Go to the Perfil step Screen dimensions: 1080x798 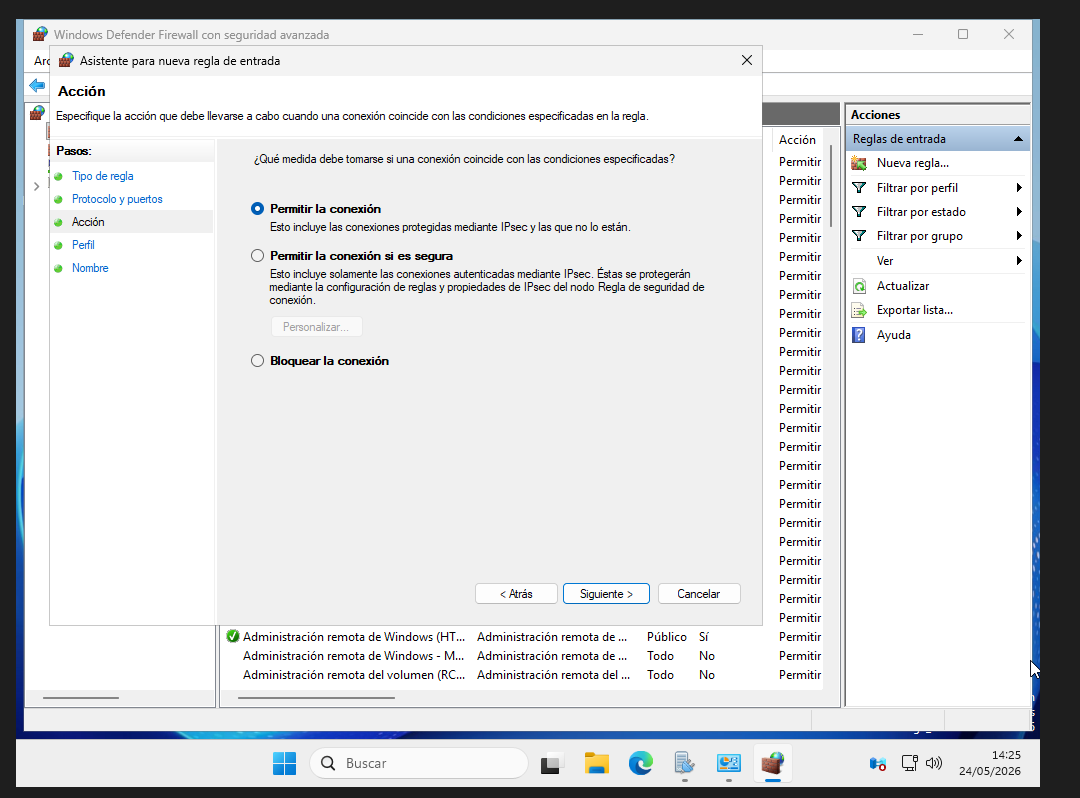coord(83,245)
